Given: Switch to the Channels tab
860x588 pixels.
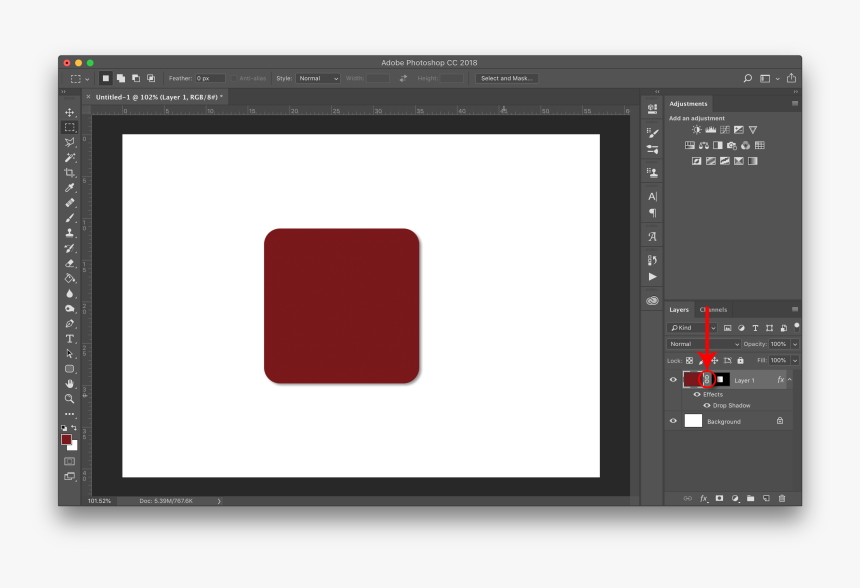Looking at the screenshot, I should point(714,309).
